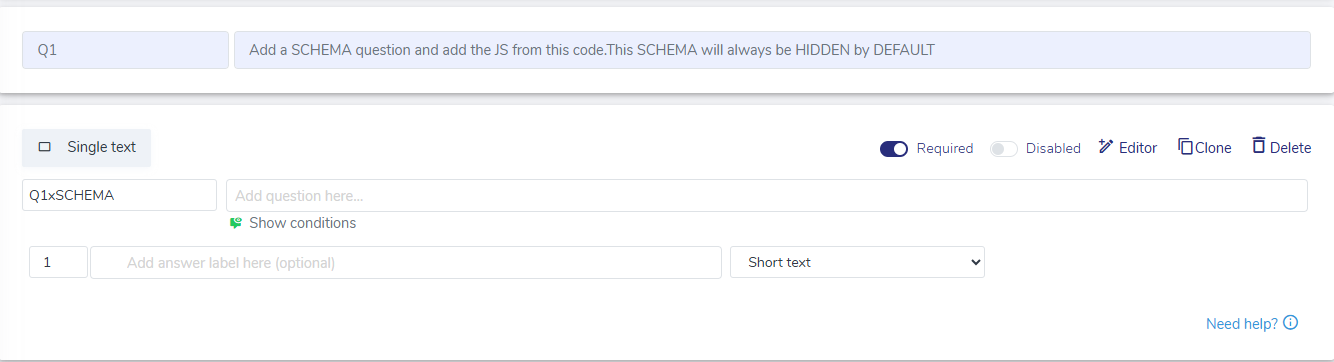
Task: Open the Short text dropdown
Action: (857, 262)
